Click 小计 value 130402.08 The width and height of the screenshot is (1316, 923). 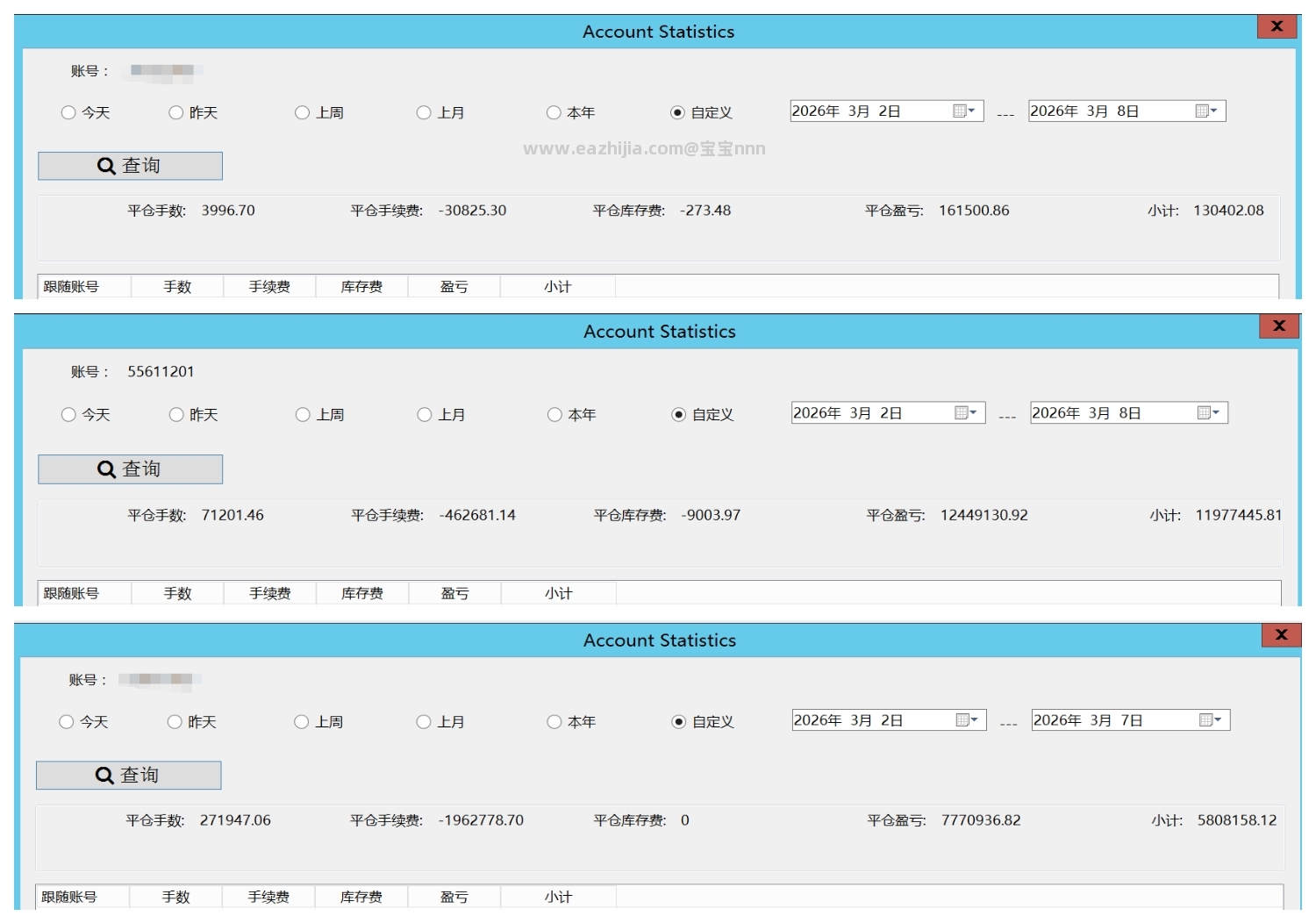point(1228,211)
